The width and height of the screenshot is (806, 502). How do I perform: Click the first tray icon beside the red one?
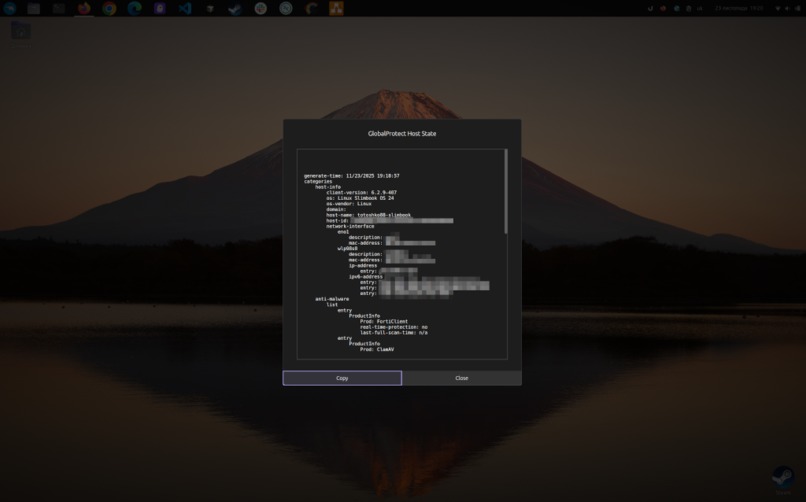click(650, 8)
